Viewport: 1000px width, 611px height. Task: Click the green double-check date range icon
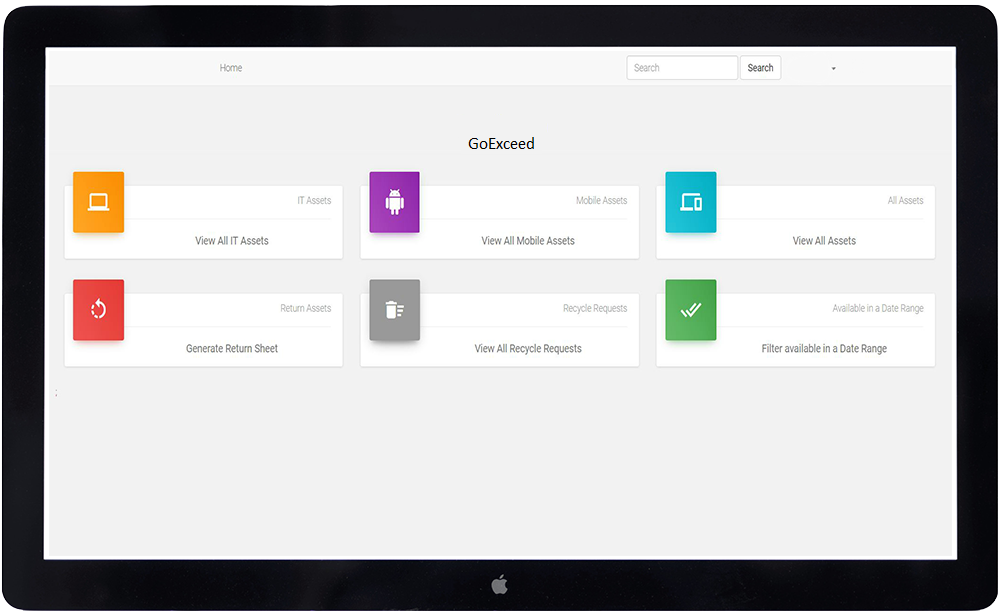point(691,310)
